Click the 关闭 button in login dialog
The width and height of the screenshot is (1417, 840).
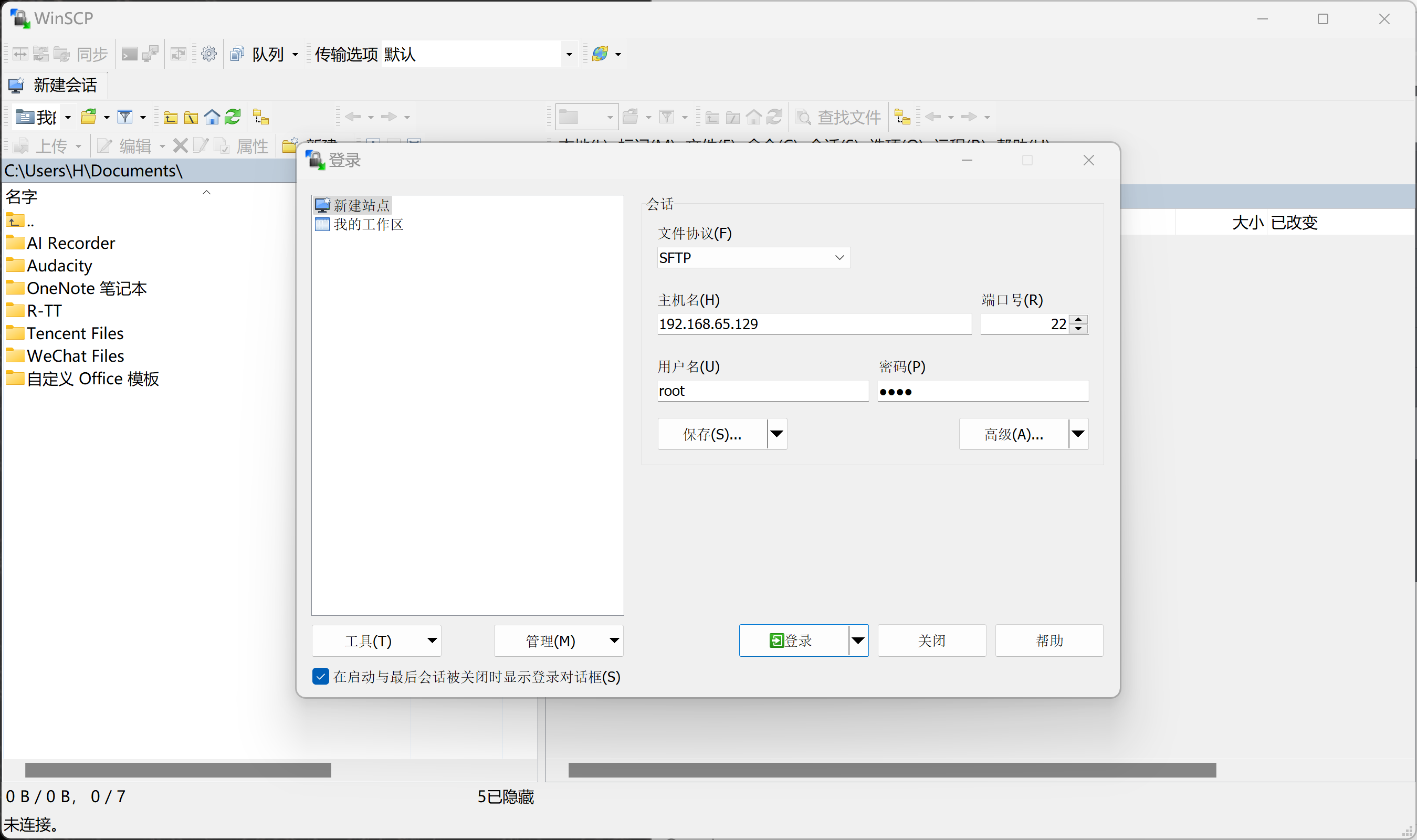[x=931, y=640]
